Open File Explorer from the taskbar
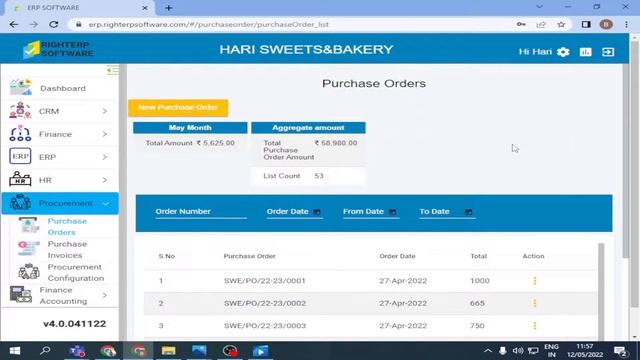640x360 pixels. point(169,351)
